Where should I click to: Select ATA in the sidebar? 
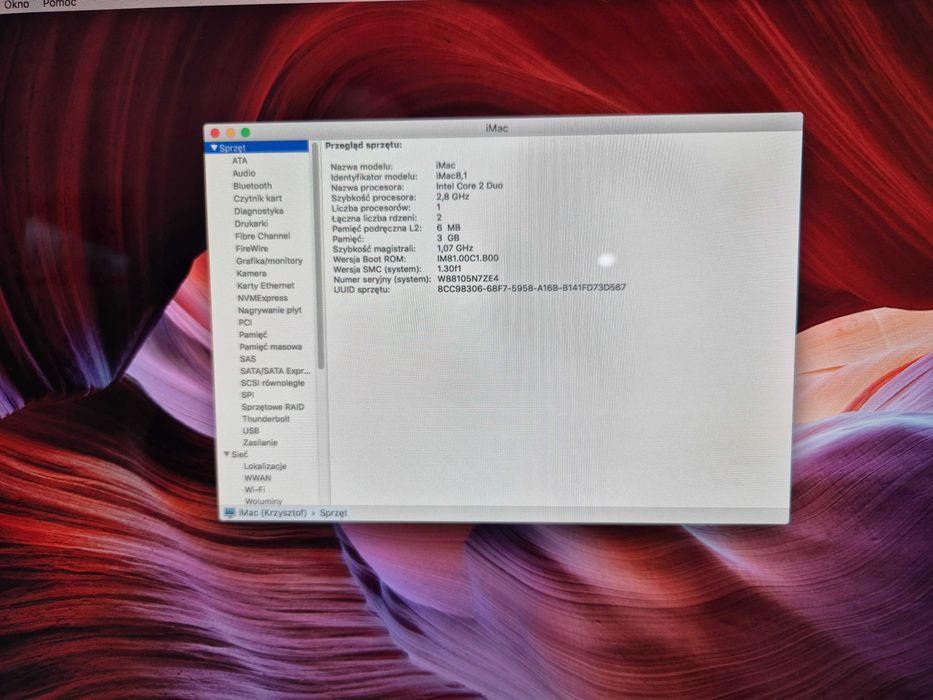240,161
